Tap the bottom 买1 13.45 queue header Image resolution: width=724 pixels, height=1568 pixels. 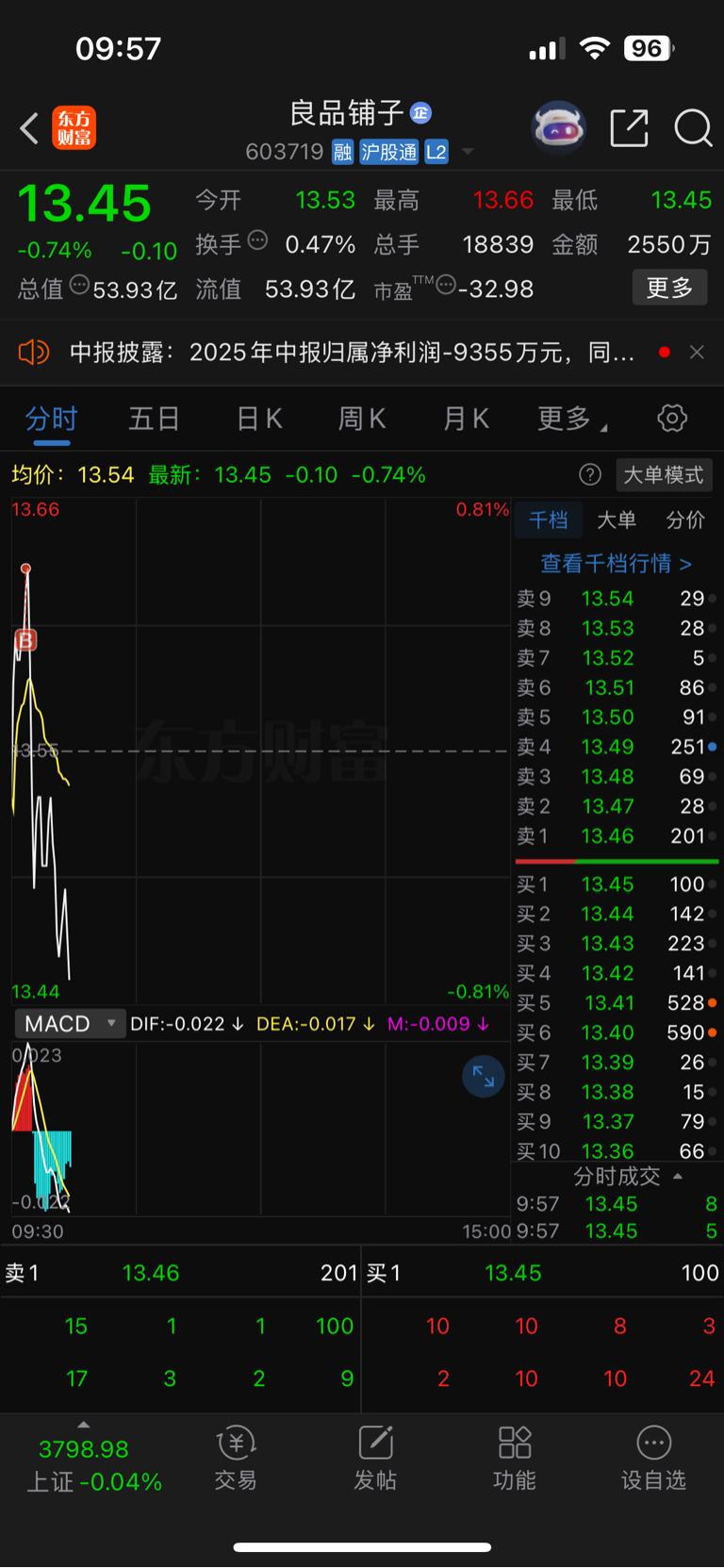click(x=543, y=1273)
